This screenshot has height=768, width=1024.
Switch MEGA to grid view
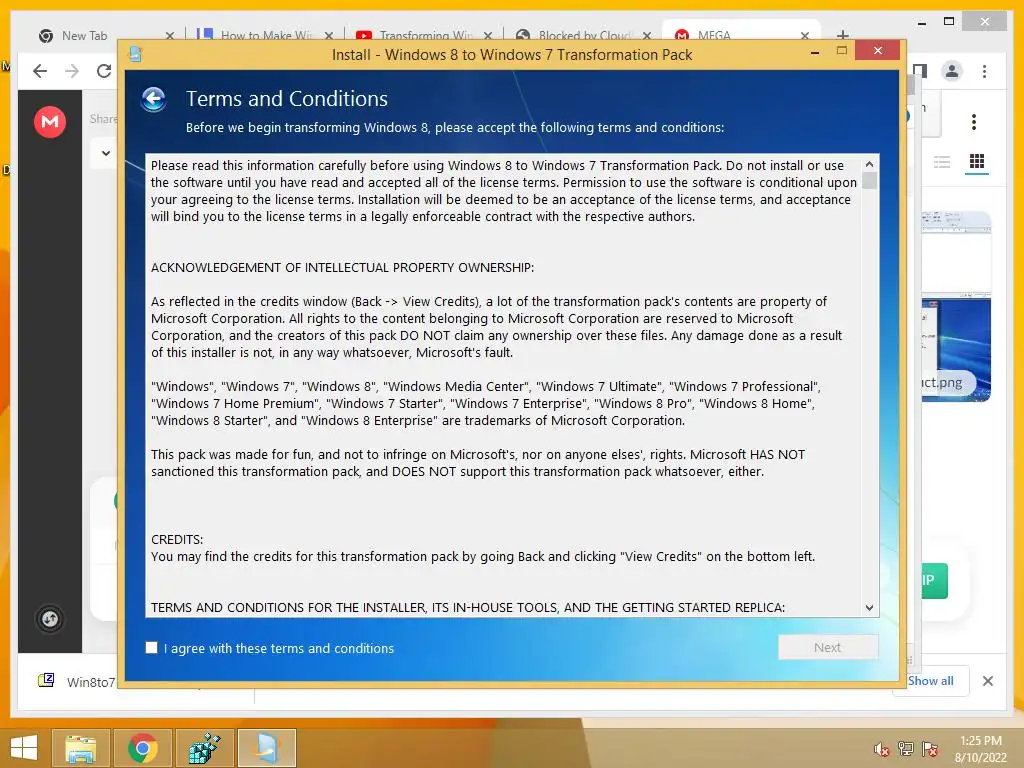[x=976, y=161]
